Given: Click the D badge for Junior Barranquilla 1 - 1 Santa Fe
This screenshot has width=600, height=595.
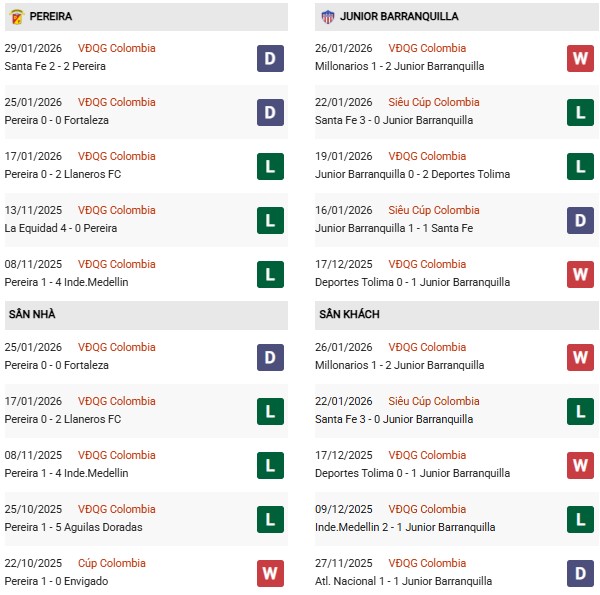Looking at the screenshot, I should point(581,220).
